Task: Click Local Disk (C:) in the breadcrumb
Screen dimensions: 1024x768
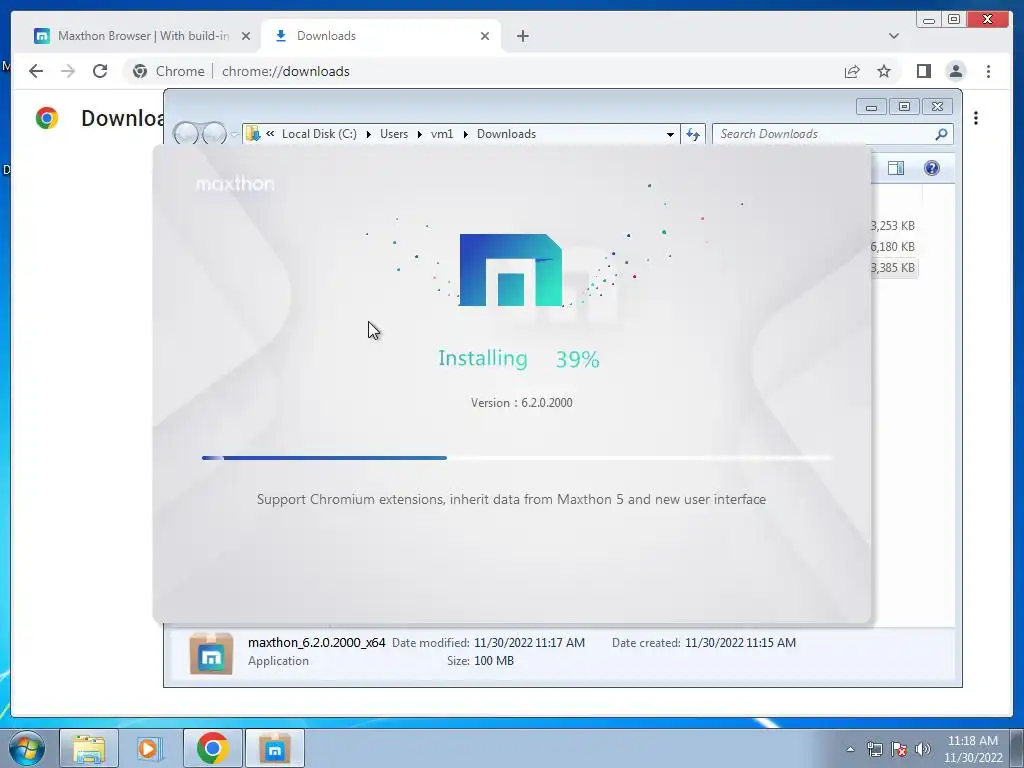Action: pos(319,134)
